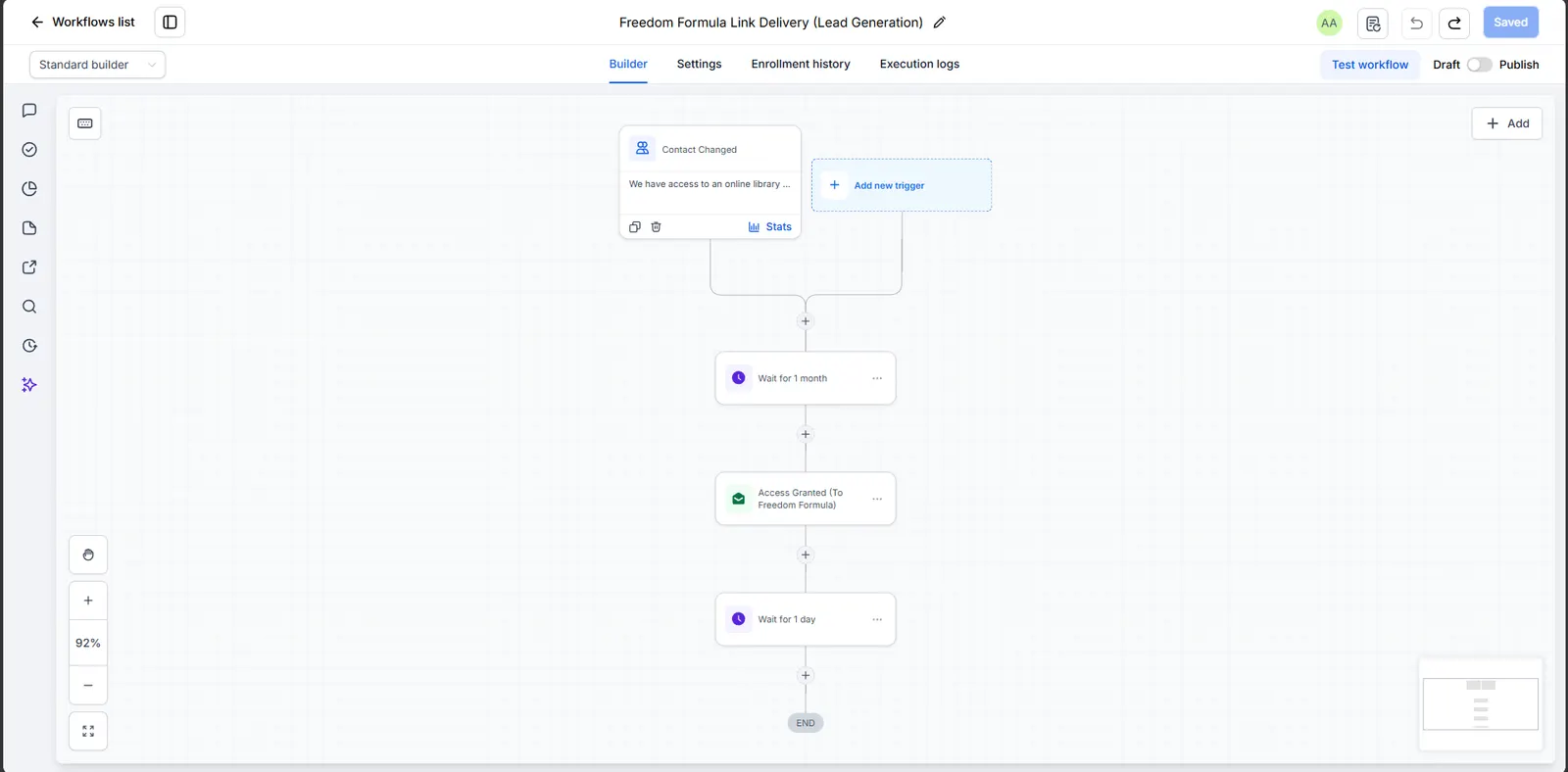The height and width of the screenshot is (772, 1568).
Task: Click the Add button on canvas
Action: [1506, 123]
